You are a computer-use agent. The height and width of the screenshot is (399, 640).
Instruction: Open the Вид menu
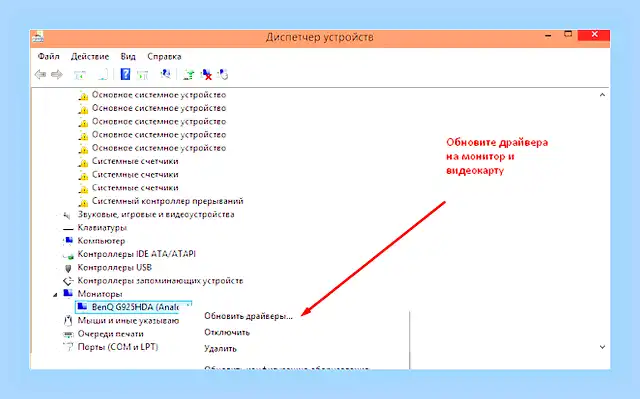[128, 56]
